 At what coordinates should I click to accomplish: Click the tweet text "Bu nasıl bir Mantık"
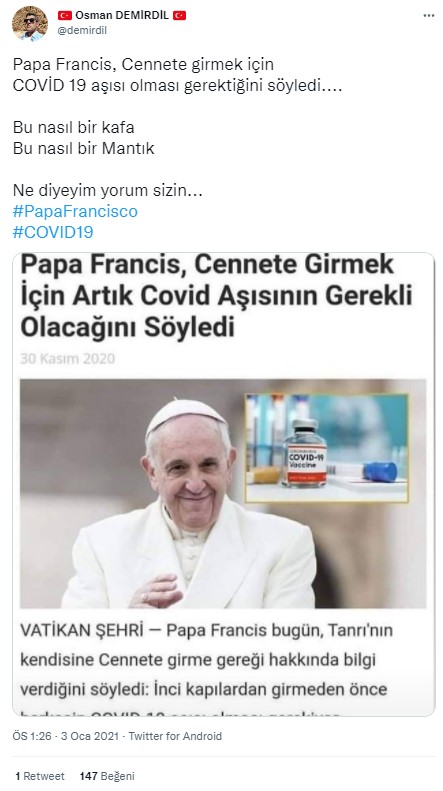pos(83,148)
